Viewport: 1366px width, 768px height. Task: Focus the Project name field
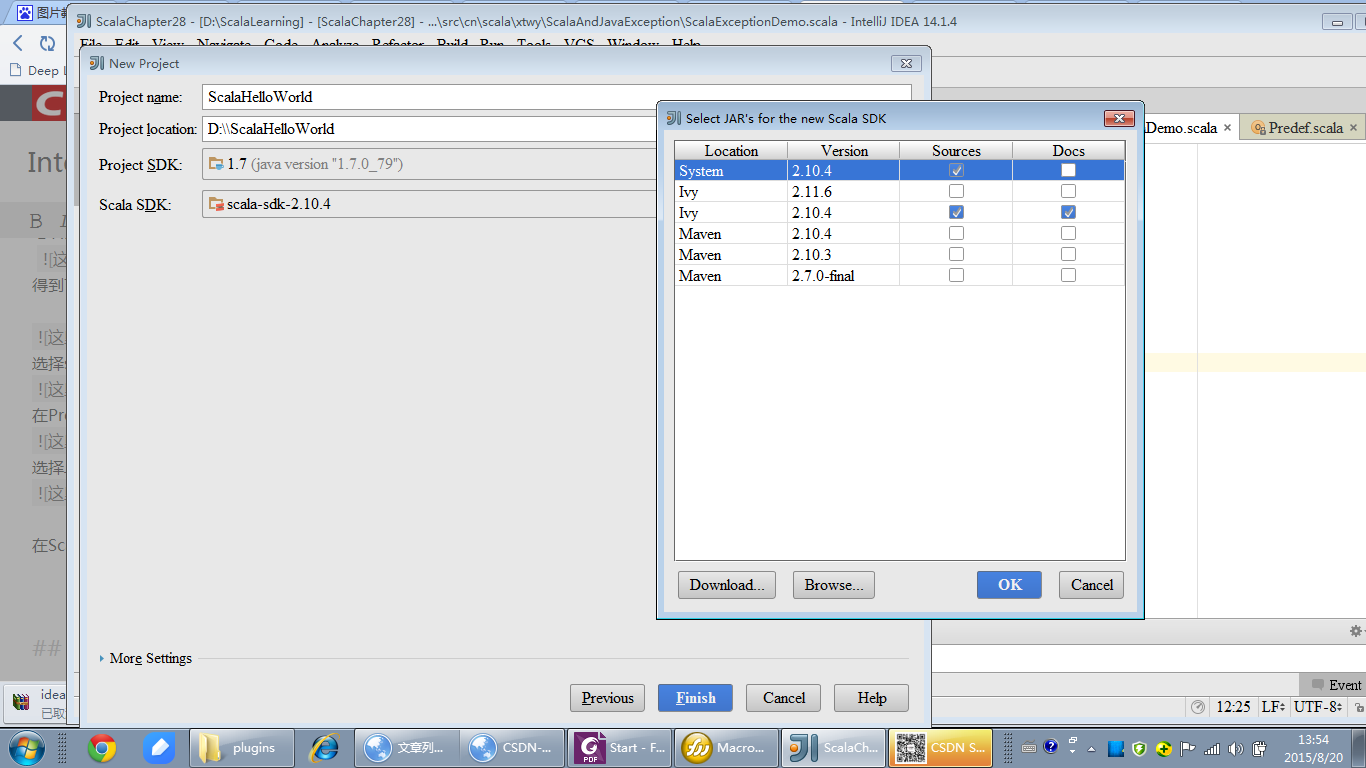coord(556,97)
